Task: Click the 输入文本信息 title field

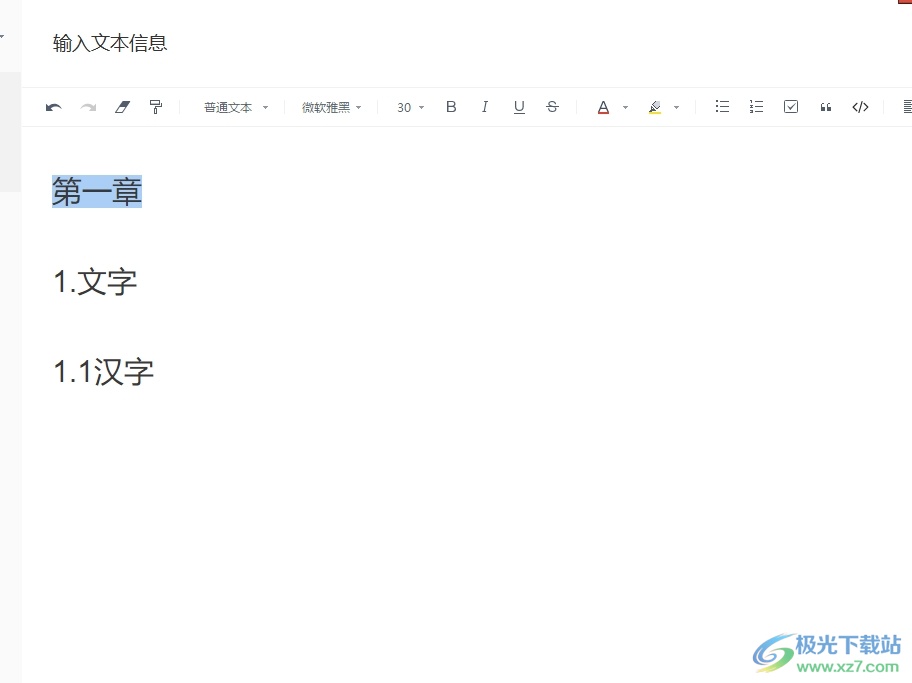Action: (110, 43)
